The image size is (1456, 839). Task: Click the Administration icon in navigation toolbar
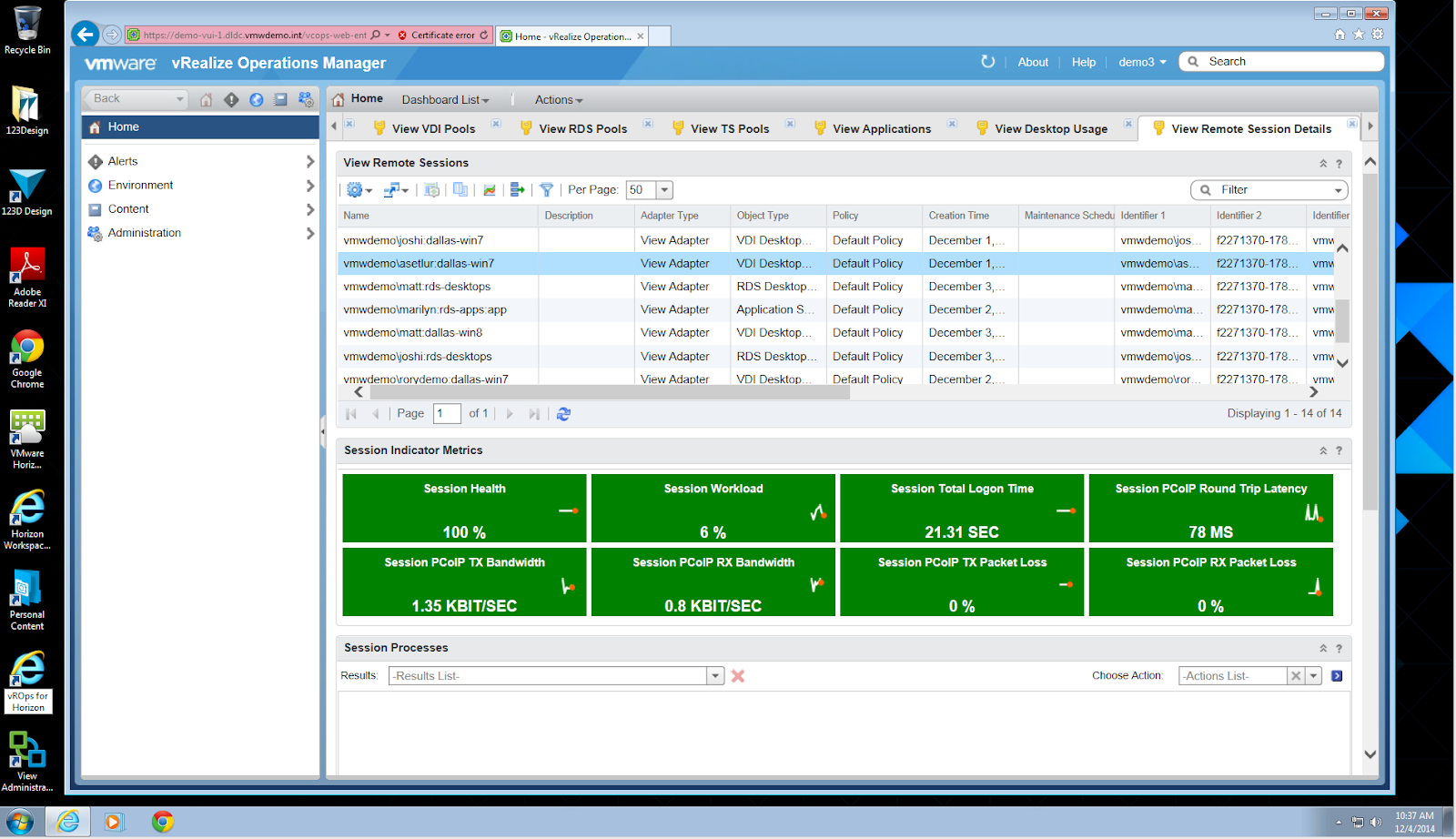[306, 99]
